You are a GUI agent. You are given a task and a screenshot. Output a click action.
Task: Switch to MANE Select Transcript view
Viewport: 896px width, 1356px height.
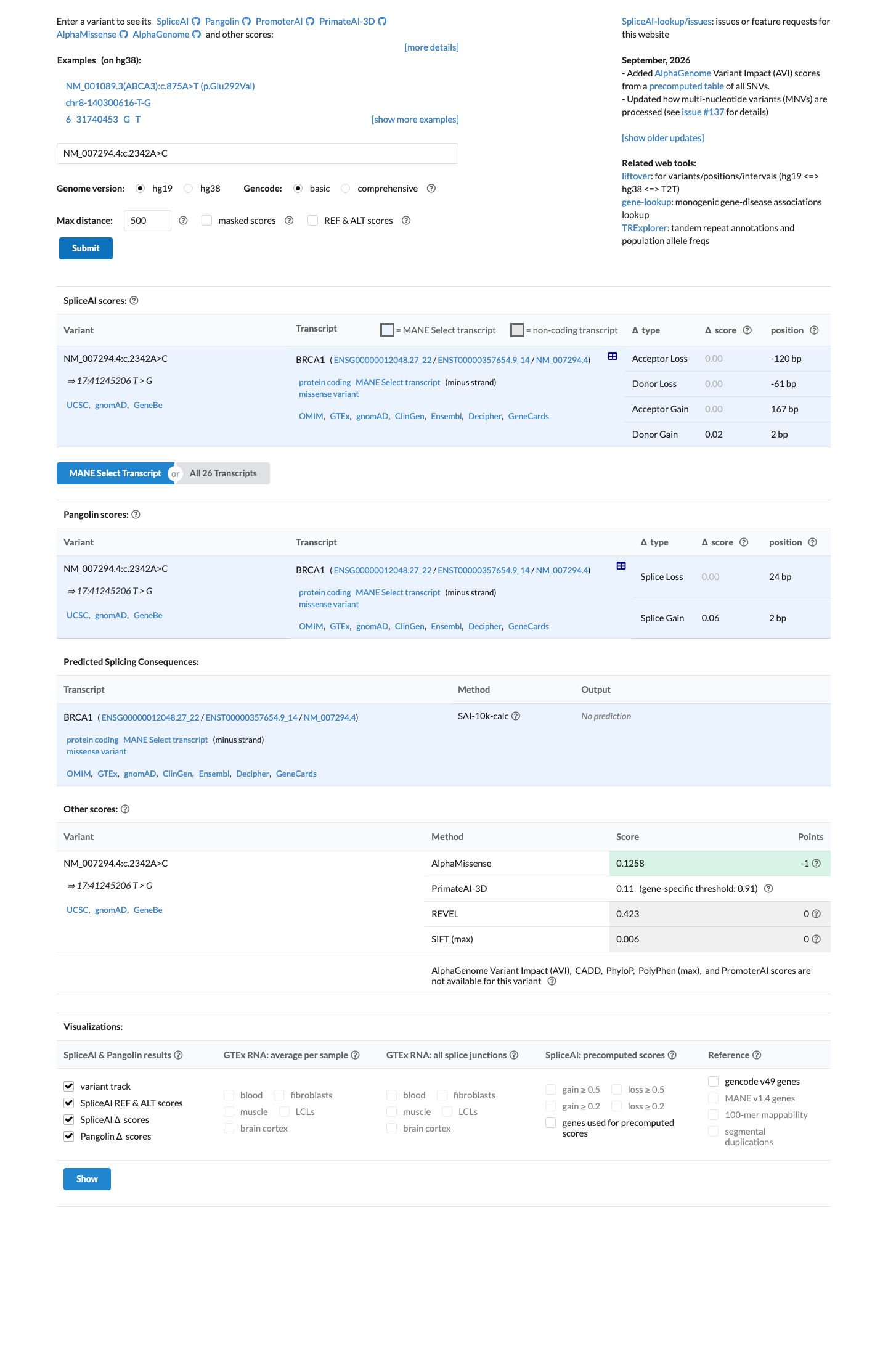click(115, 473)
